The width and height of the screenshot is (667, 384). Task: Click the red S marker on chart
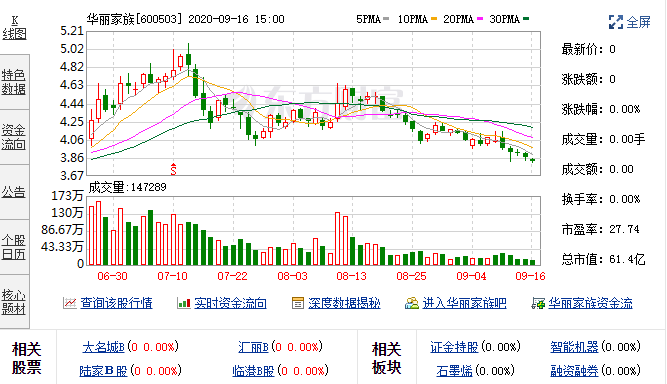(173, 169)
